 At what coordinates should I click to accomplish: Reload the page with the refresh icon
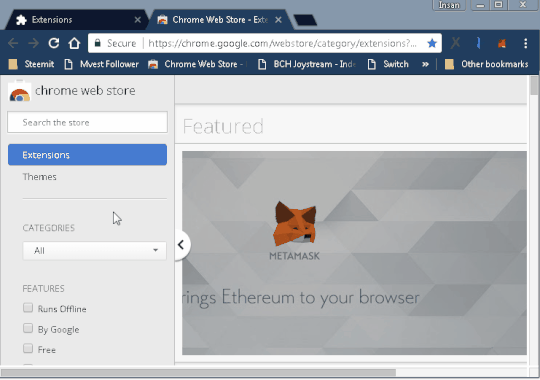pos(54,43)
